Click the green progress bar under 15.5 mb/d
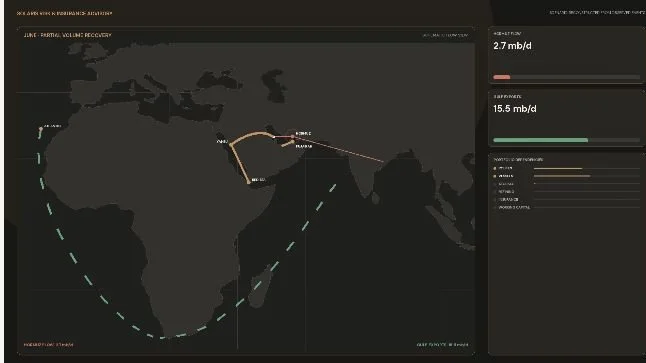Image resolution: width=646 pixels, height=363 pixels. 541,140
